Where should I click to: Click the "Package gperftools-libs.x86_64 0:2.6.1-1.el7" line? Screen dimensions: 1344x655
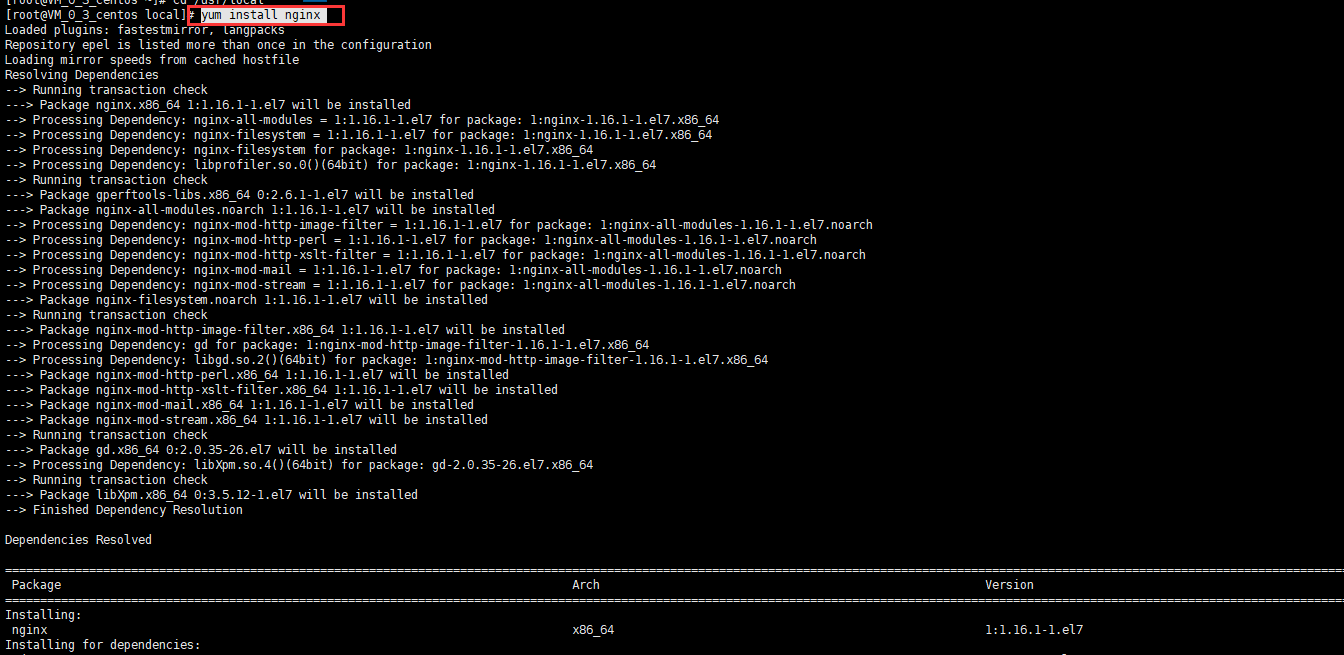coord(239,195)
